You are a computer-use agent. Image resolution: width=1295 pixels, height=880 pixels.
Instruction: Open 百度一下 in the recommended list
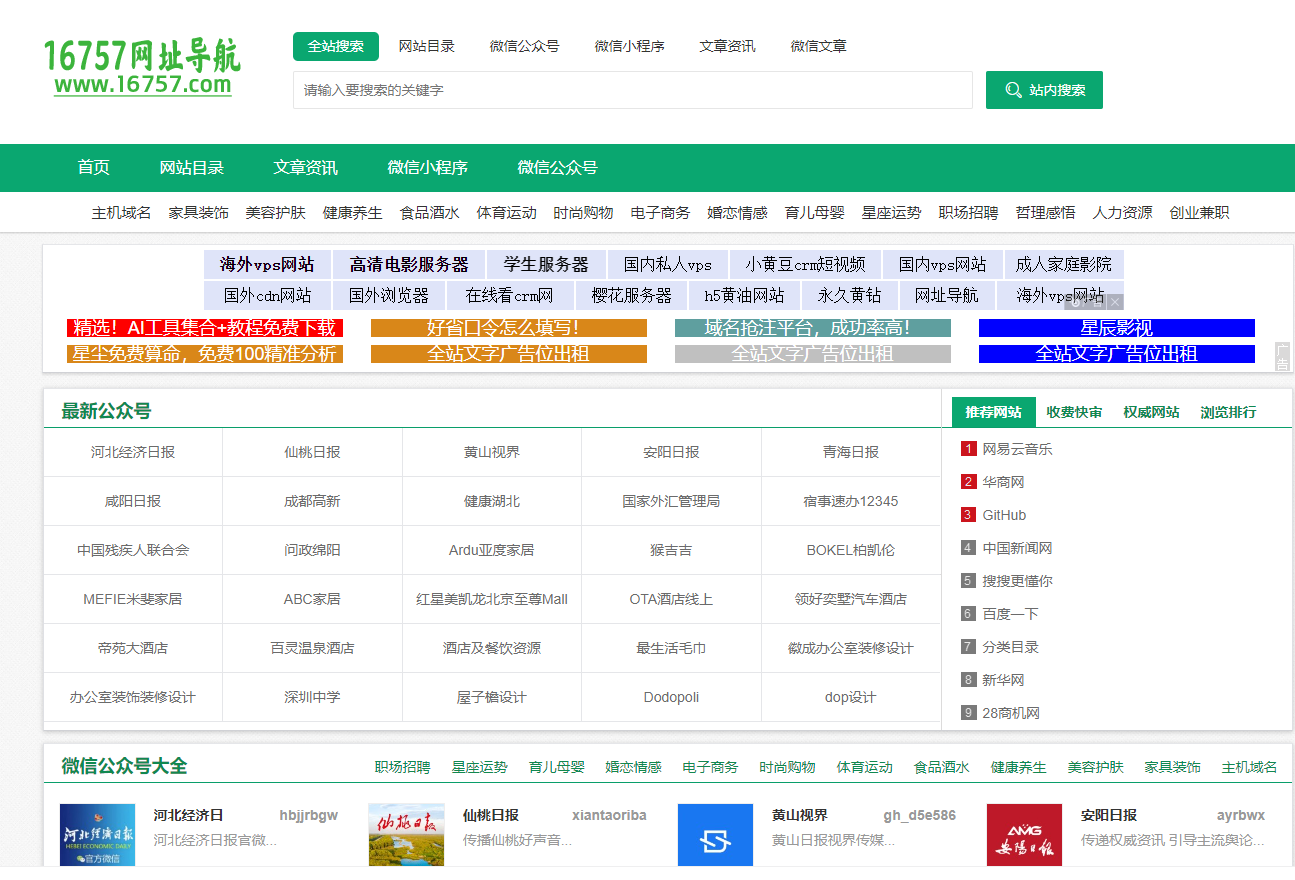coord(1010,614)
